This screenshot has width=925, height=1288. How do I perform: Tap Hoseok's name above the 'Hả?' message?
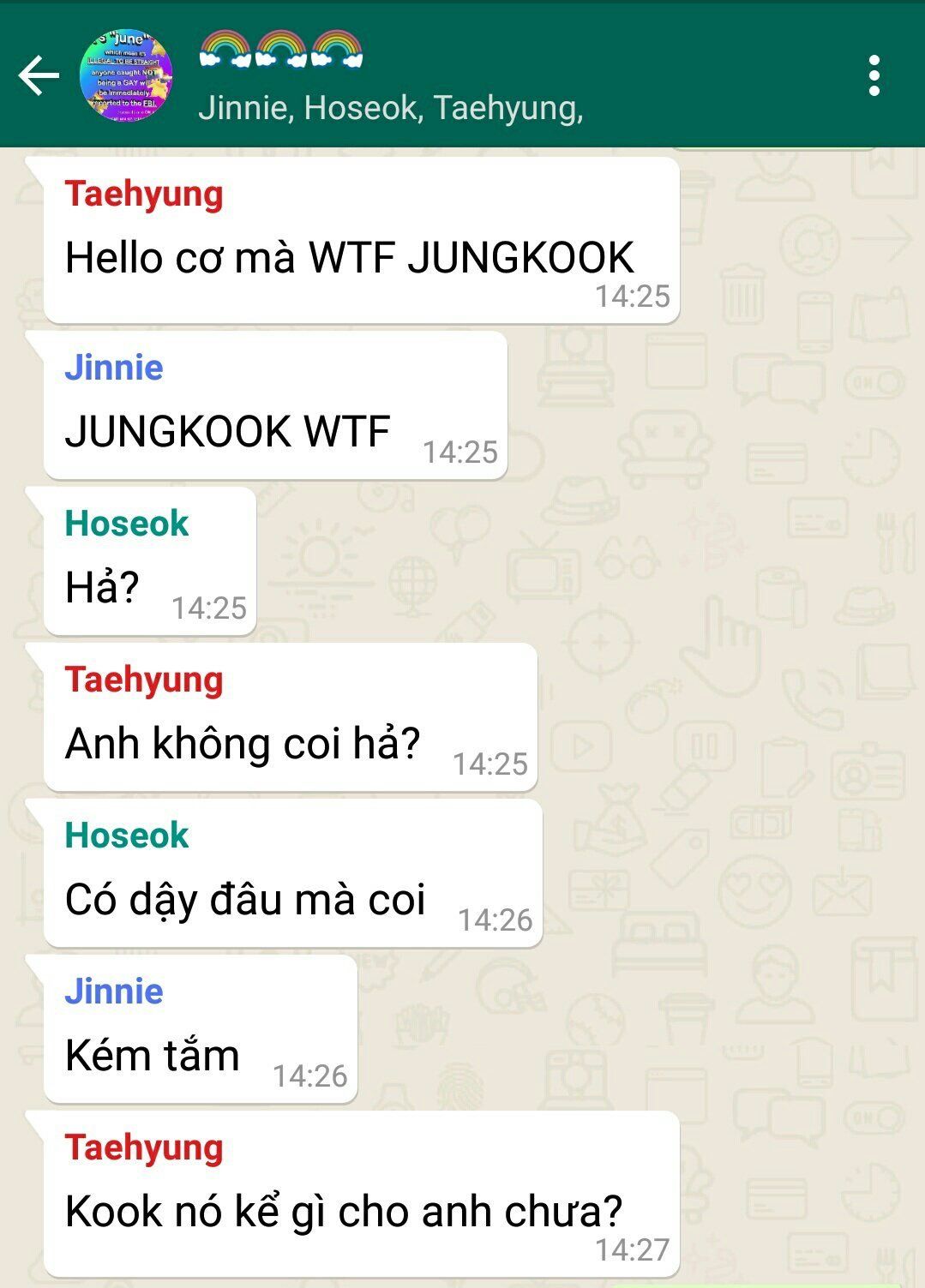(127, 524)
